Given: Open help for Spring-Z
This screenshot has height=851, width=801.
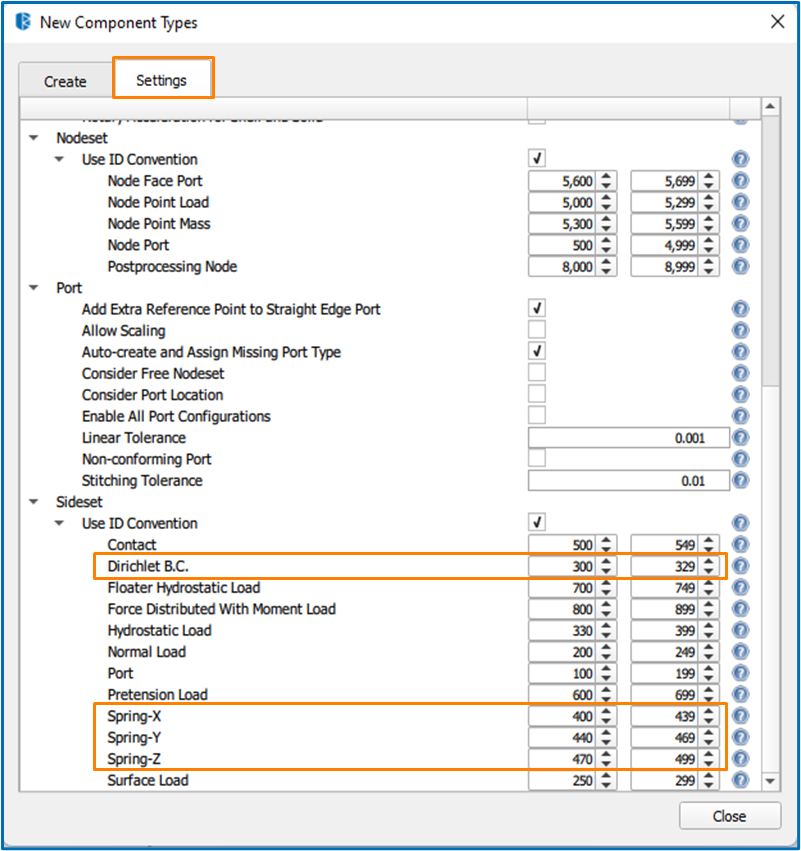Looking at the screenshot, I should pos(740,759).
